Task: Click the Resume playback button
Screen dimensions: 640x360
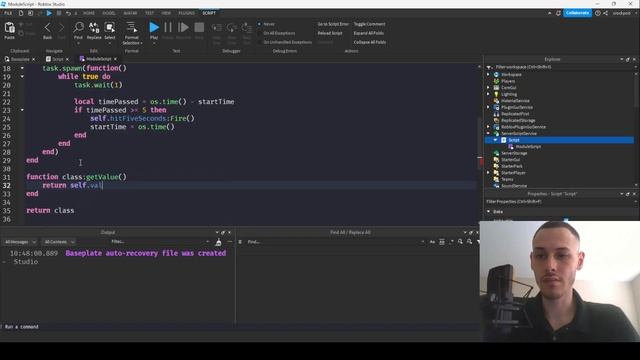Action: point(184,27)
